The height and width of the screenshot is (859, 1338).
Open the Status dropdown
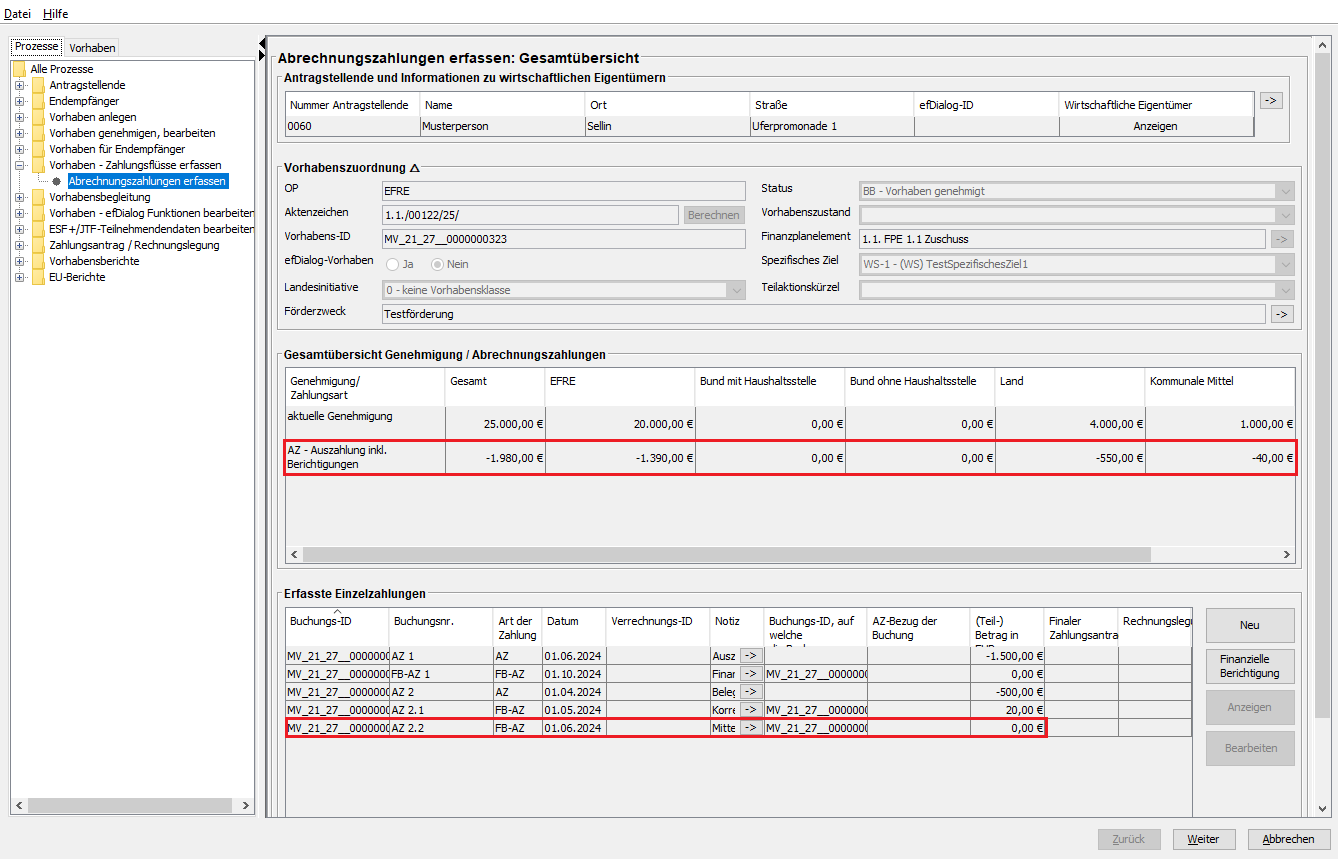[x=1284, y=191]
